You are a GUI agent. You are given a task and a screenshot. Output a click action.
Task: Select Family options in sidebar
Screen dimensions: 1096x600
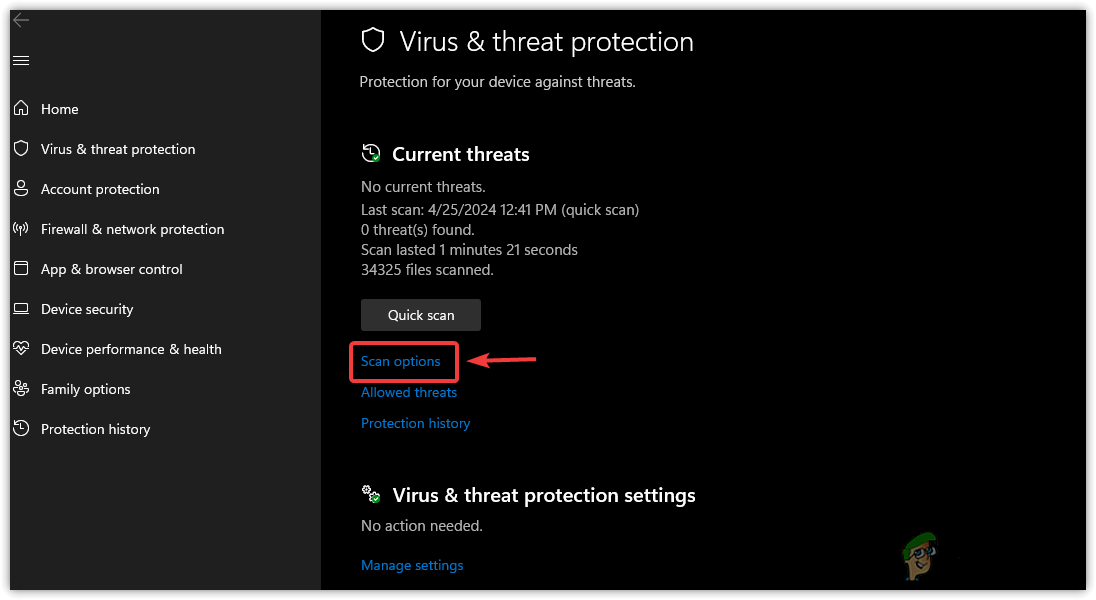tap(86, 389)
